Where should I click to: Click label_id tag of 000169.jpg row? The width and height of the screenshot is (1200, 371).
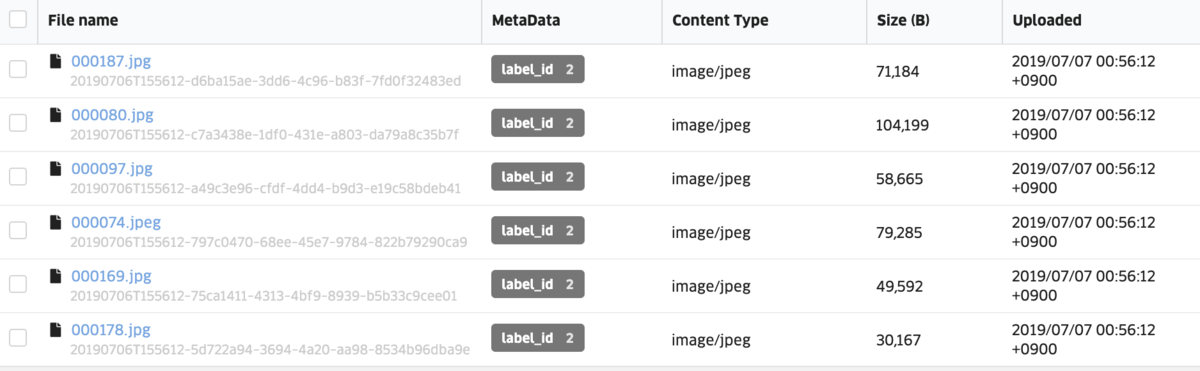click(x=538, y=284)
